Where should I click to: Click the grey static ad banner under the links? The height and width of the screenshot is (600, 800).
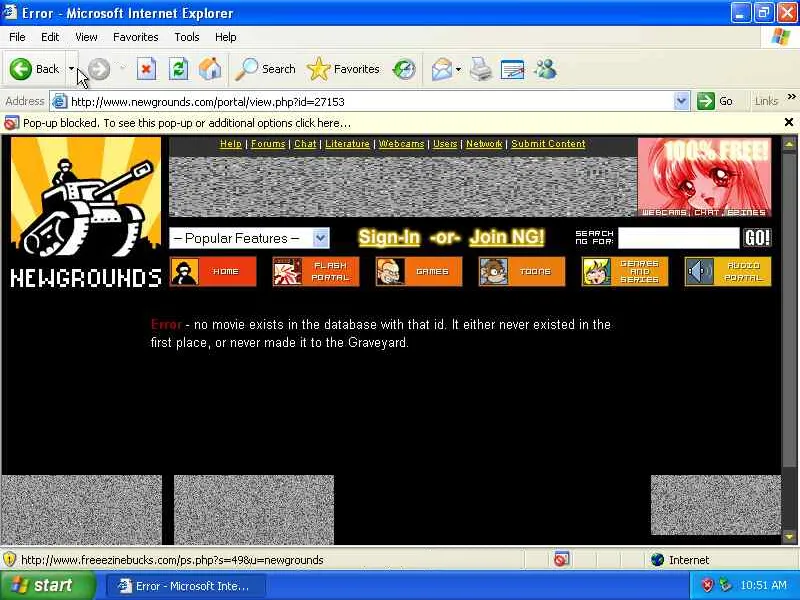403,187
